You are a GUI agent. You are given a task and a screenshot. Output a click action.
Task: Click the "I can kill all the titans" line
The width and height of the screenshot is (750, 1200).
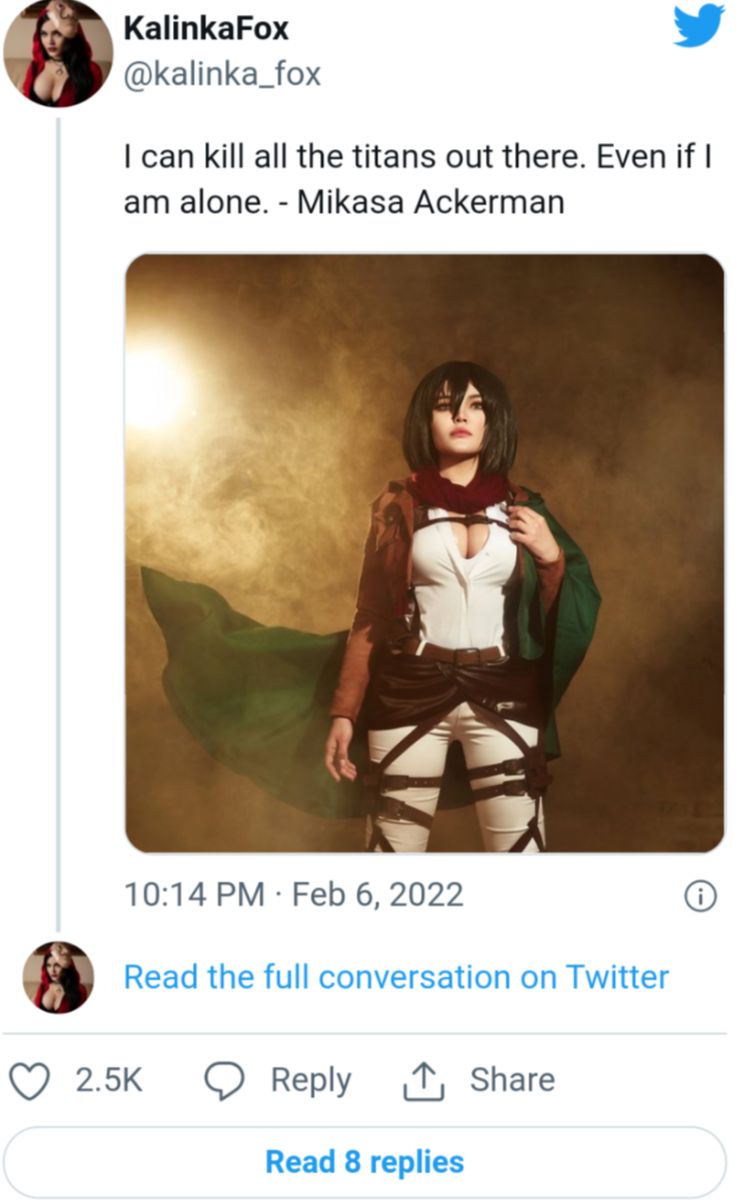pyautogui.click(x=417, y=157)
